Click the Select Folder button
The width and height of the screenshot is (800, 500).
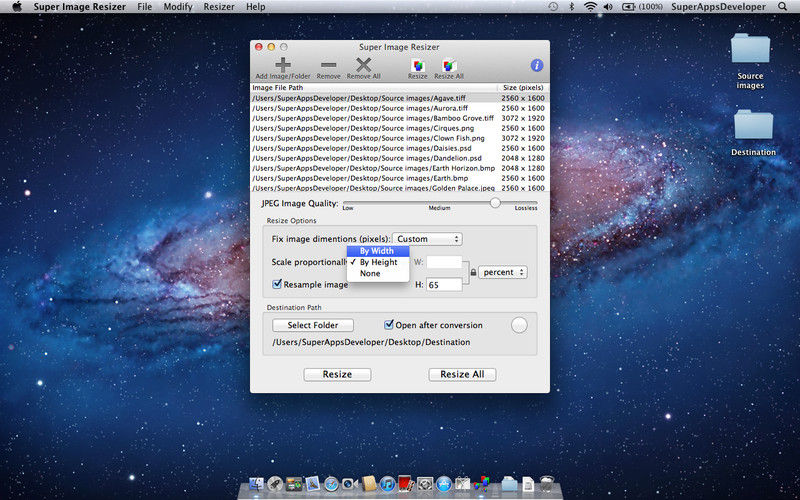[x=313, y=325]
